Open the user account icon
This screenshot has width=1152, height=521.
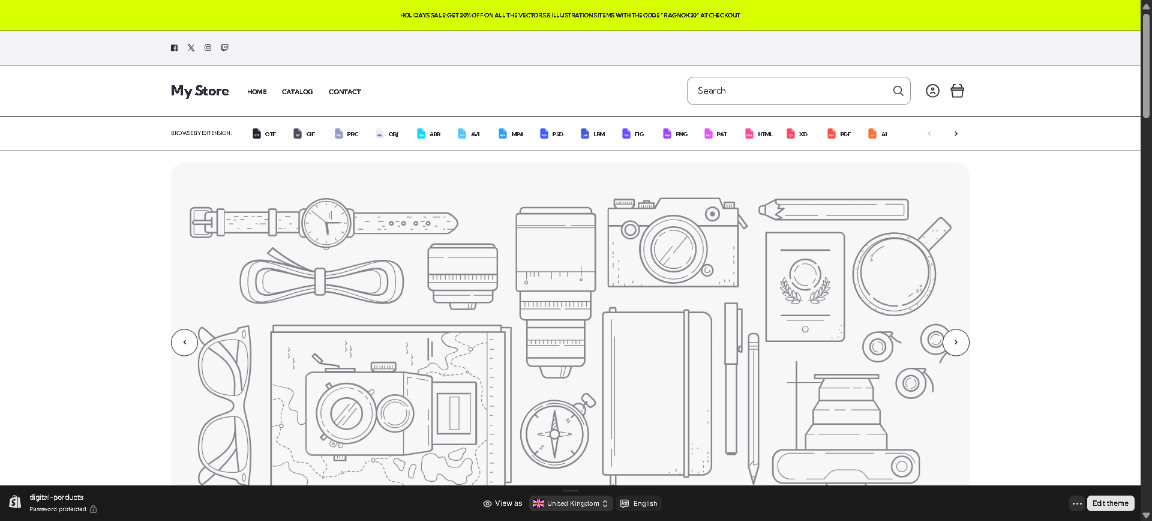tap(932, 91)
